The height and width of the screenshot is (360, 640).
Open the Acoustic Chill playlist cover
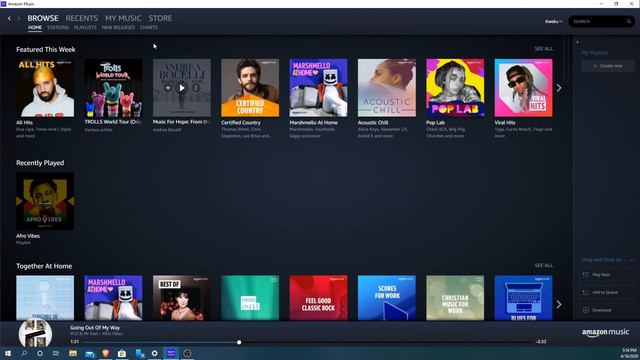(387, 88)
